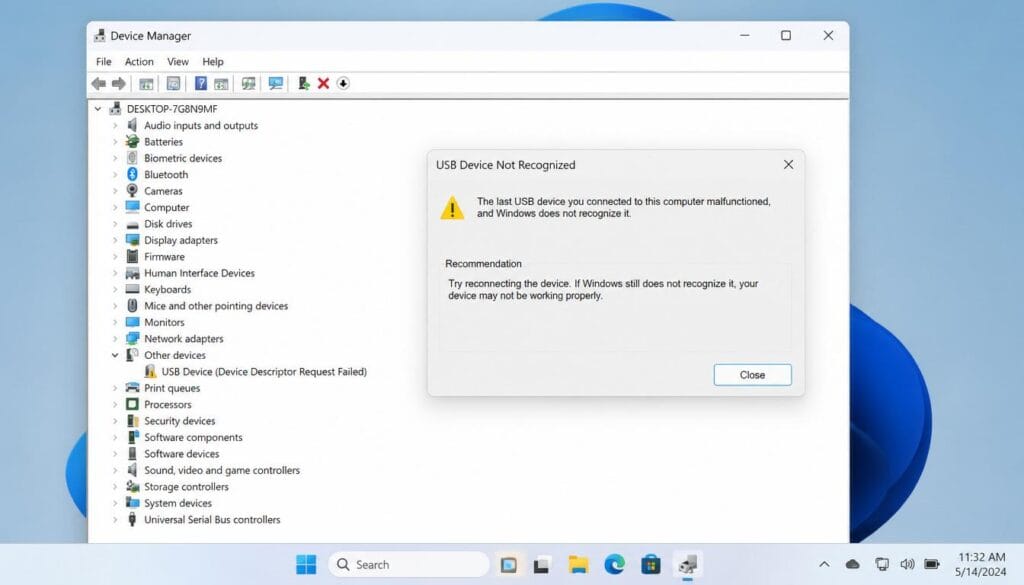
Task: Click the warning icon on USB Device entry
Action: click(150, 372)
